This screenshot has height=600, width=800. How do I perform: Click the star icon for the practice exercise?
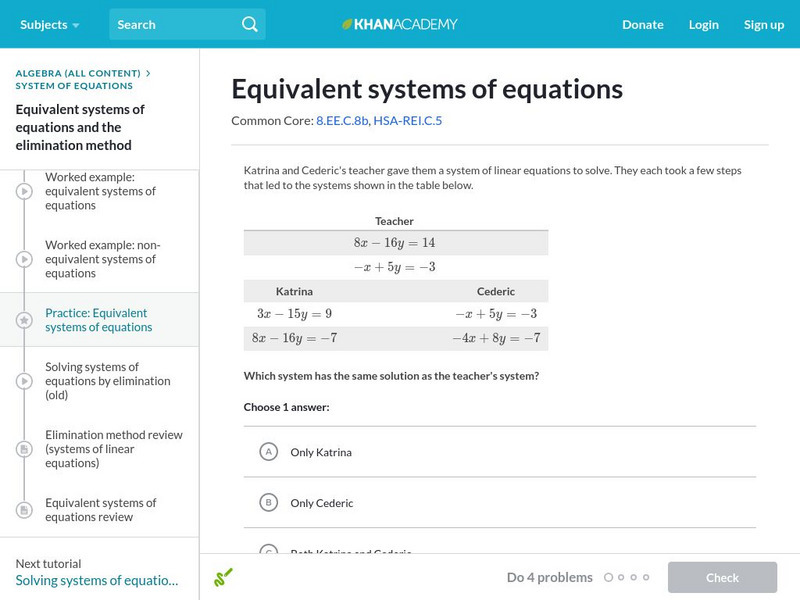point(24,320)
